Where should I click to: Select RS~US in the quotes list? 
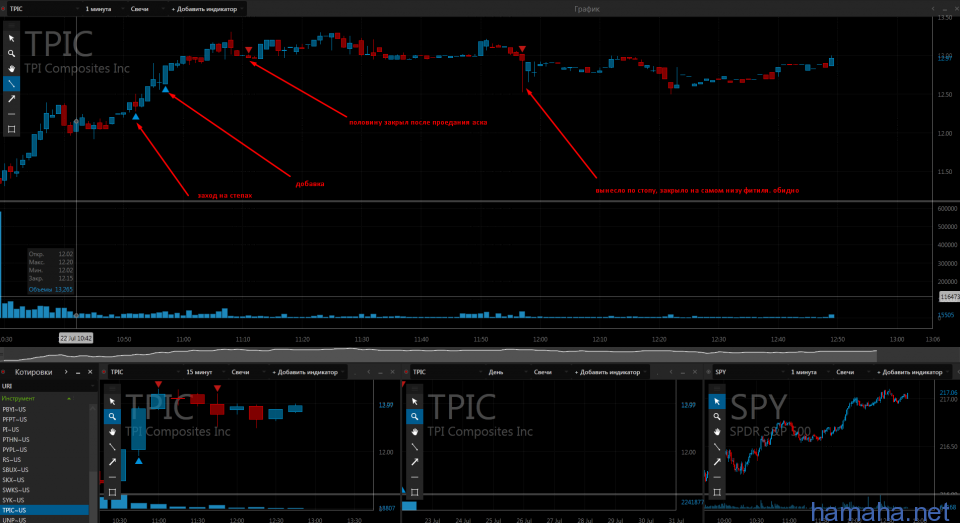(44, 460)
